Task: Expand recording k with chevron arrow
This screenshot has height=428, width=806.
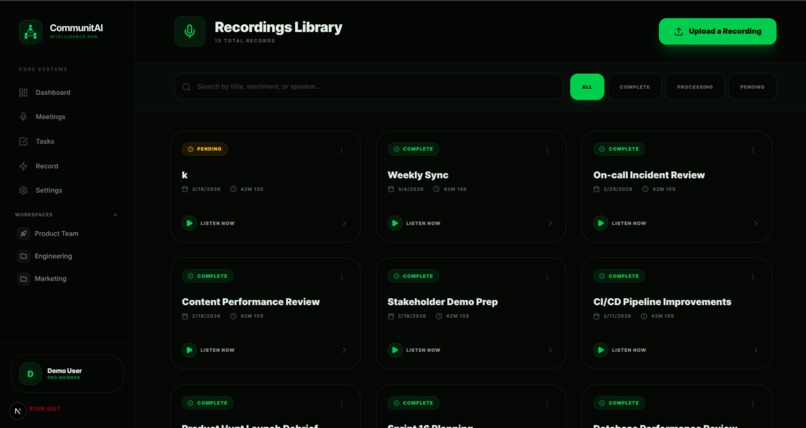Action: point(344,224)
